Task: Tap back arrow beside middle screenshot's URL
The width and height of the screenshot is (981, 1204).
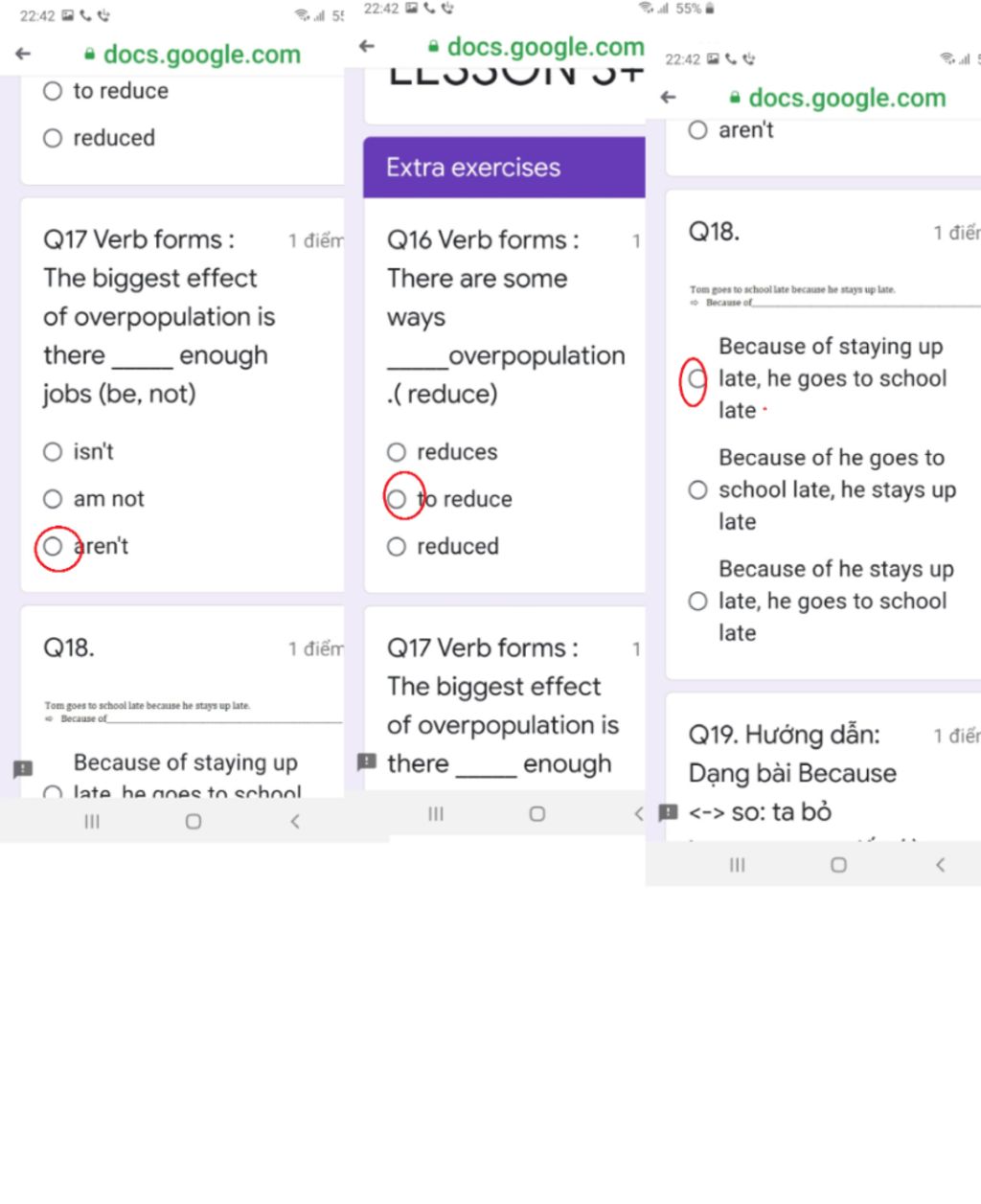Action: tap(367, 46)
